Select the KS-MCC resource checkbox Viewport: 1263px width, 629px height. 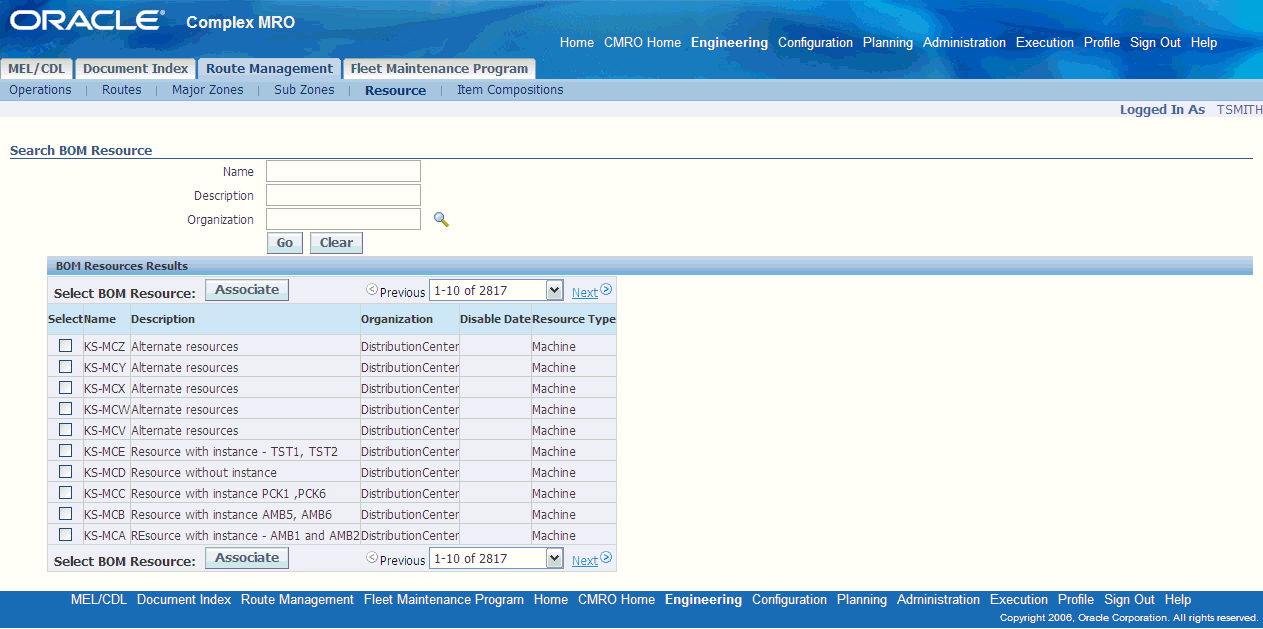(65, 492)
